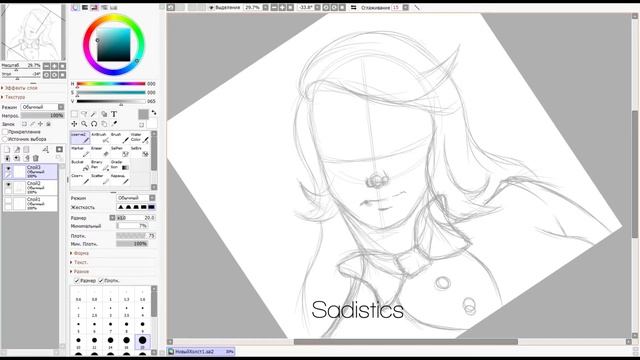640x360 pixels.
Task: Zoom in with navigator plus button
Action: click(54, 66)
